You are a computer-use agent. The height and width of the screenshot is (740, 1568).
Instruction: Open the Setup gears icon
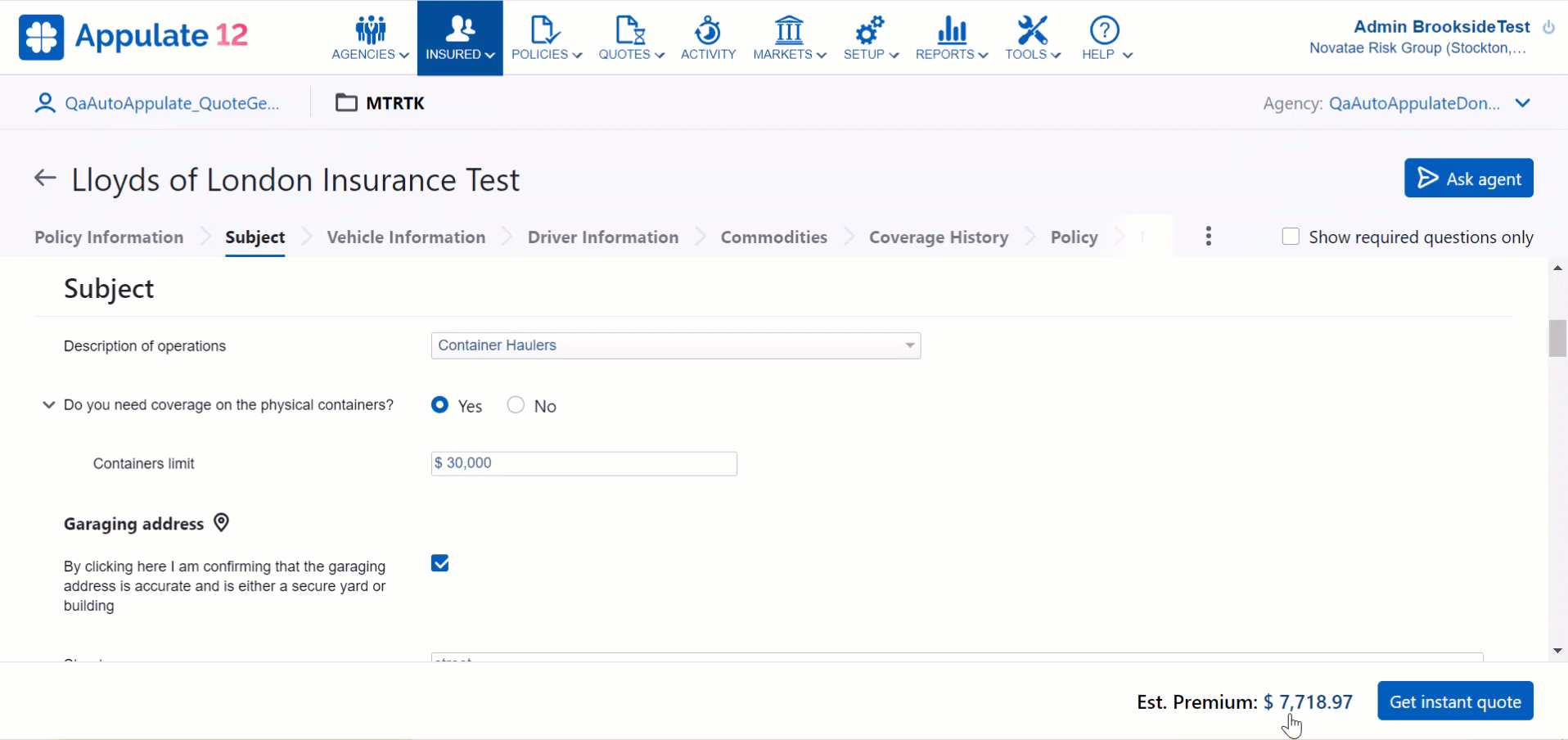[x=870, y=29]
